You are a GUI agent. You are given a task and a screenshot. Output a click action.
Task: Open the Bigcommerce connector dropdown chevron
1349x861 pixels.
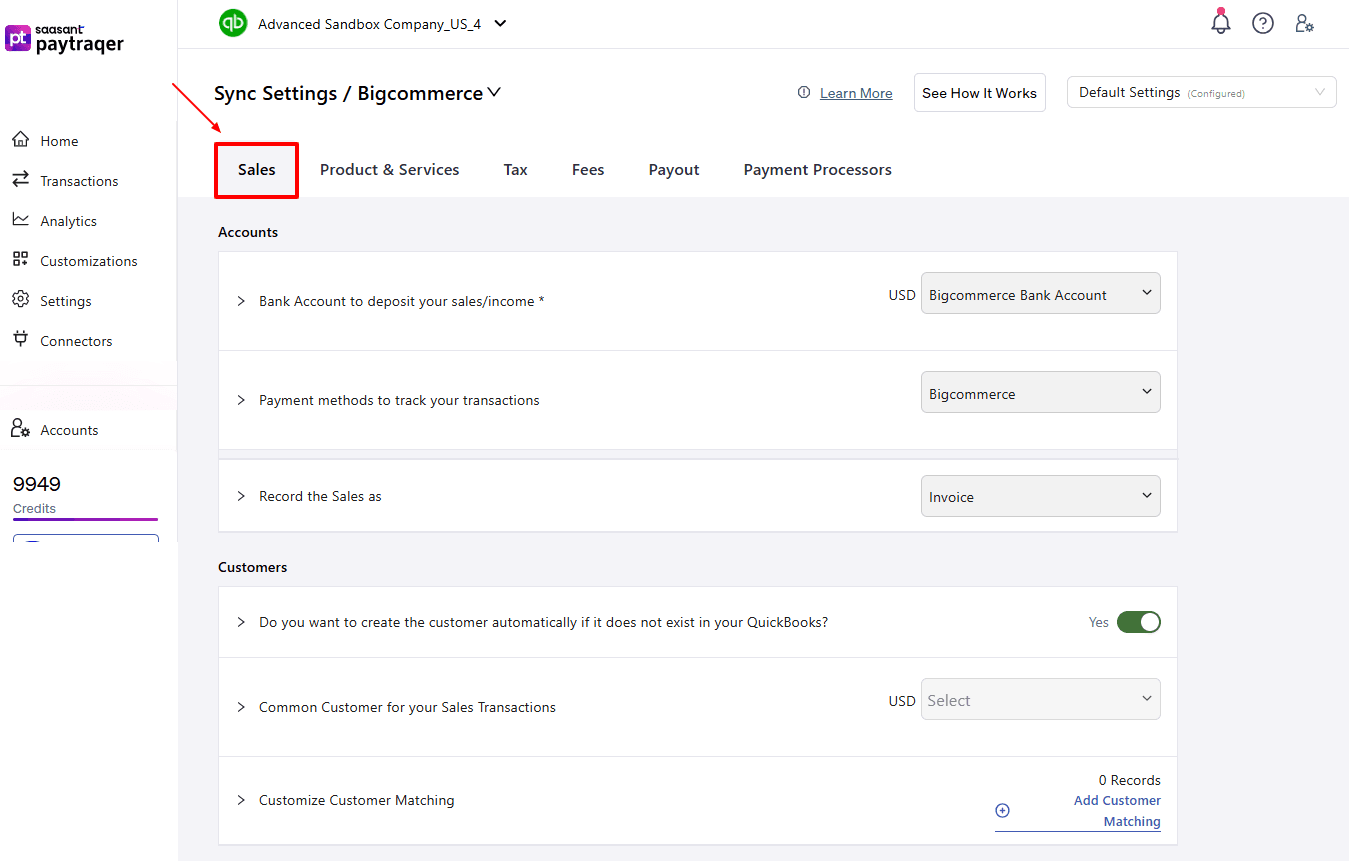coord(494,93)
